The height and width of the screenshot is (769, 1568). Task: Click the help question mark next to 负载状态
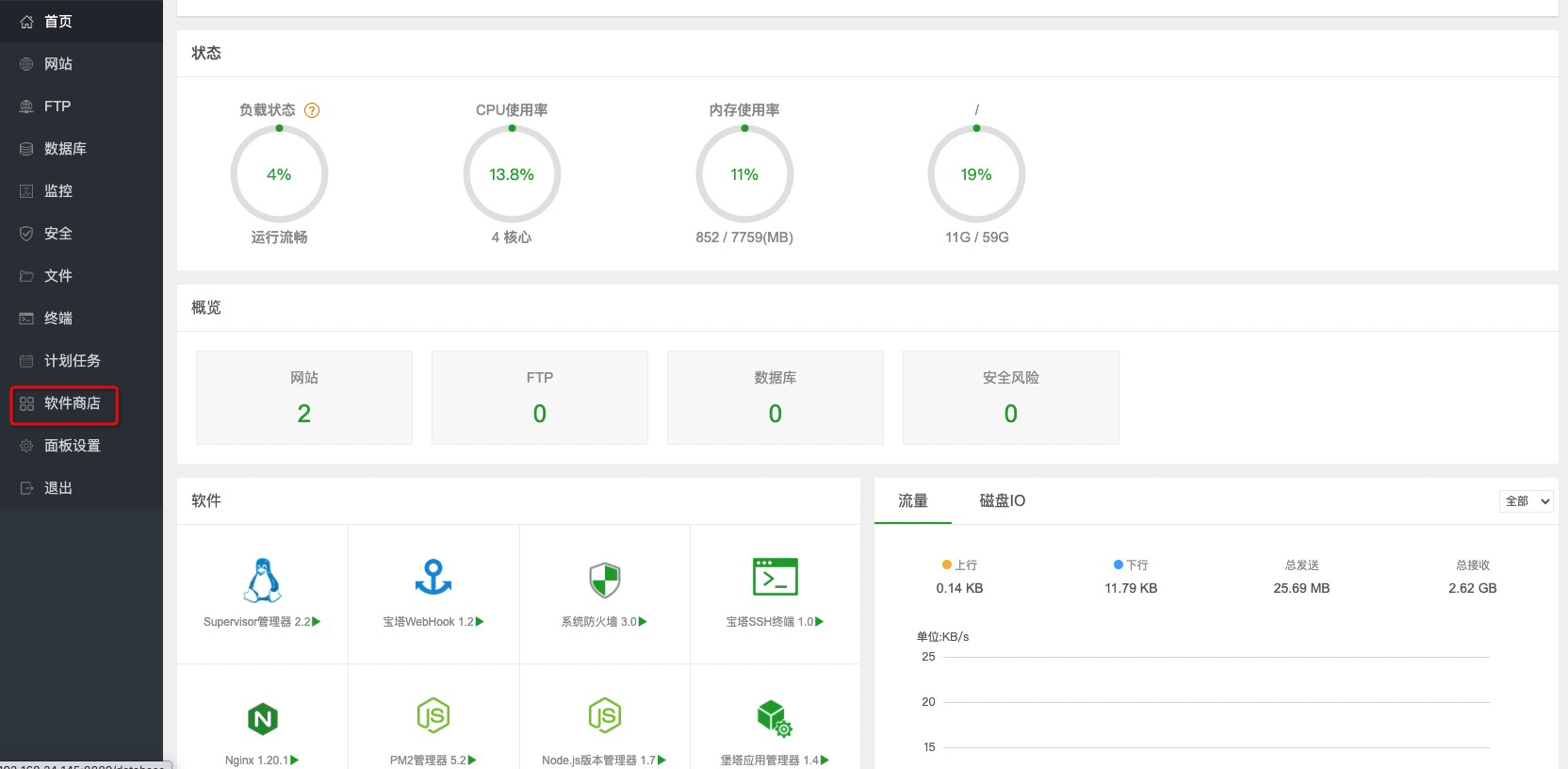[x=312, y=110]
